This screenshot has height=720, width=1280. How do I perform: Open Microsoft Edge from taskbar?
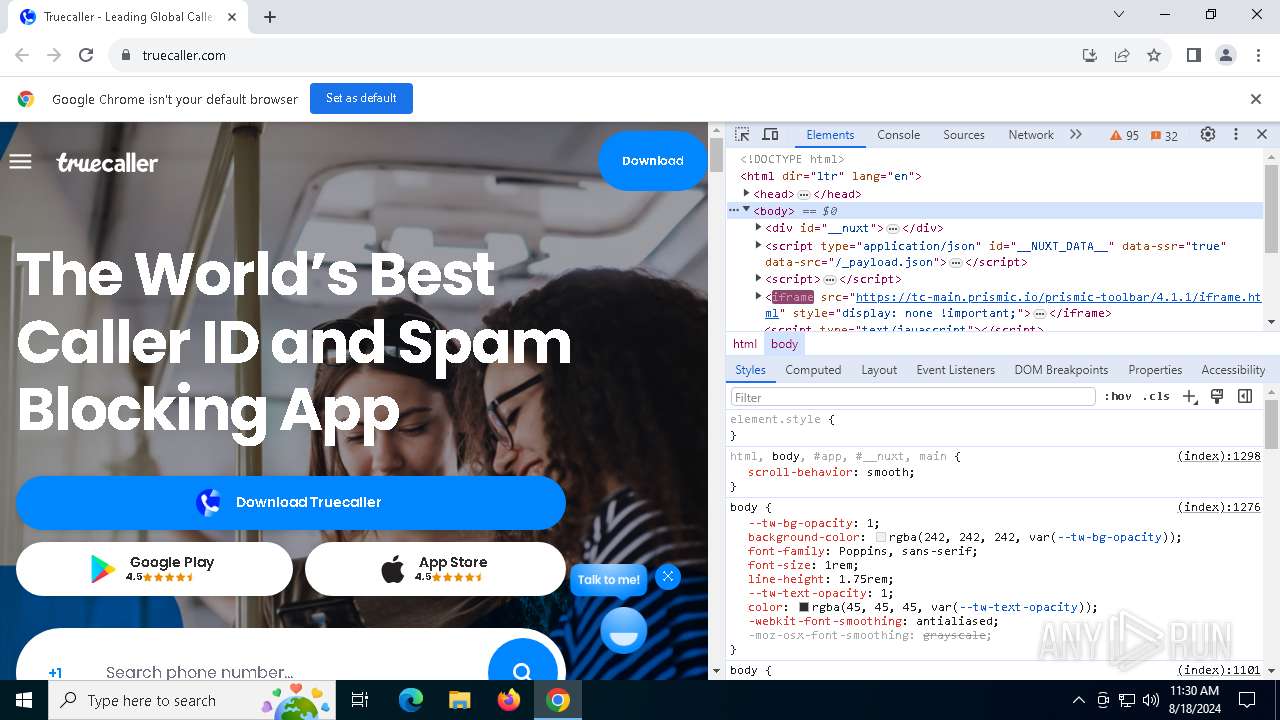coord(411,700)
